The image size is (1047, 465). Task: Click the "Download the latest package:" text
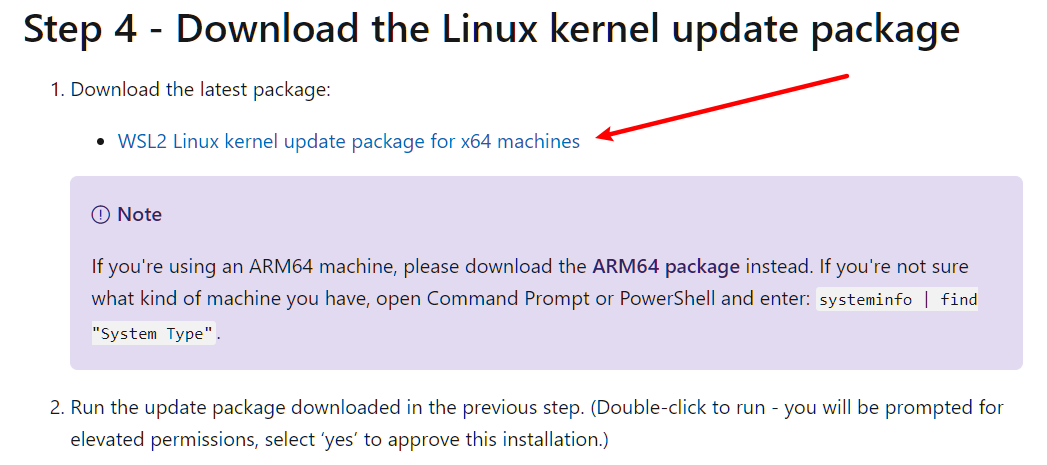[200, 90]
